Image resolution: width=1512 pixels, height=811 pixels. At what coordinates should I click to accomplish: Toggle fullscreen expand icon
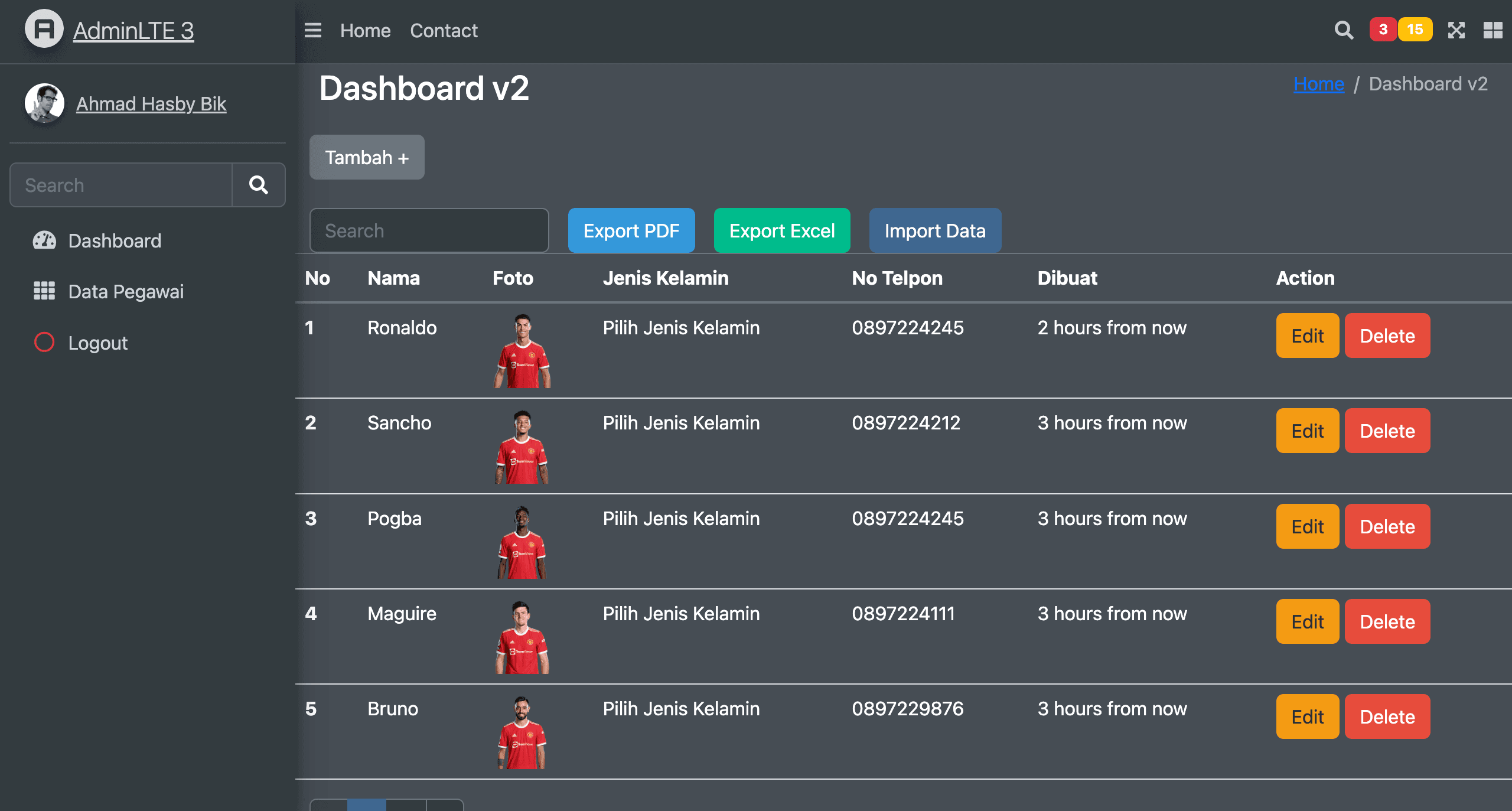(x=1456, y=30)
